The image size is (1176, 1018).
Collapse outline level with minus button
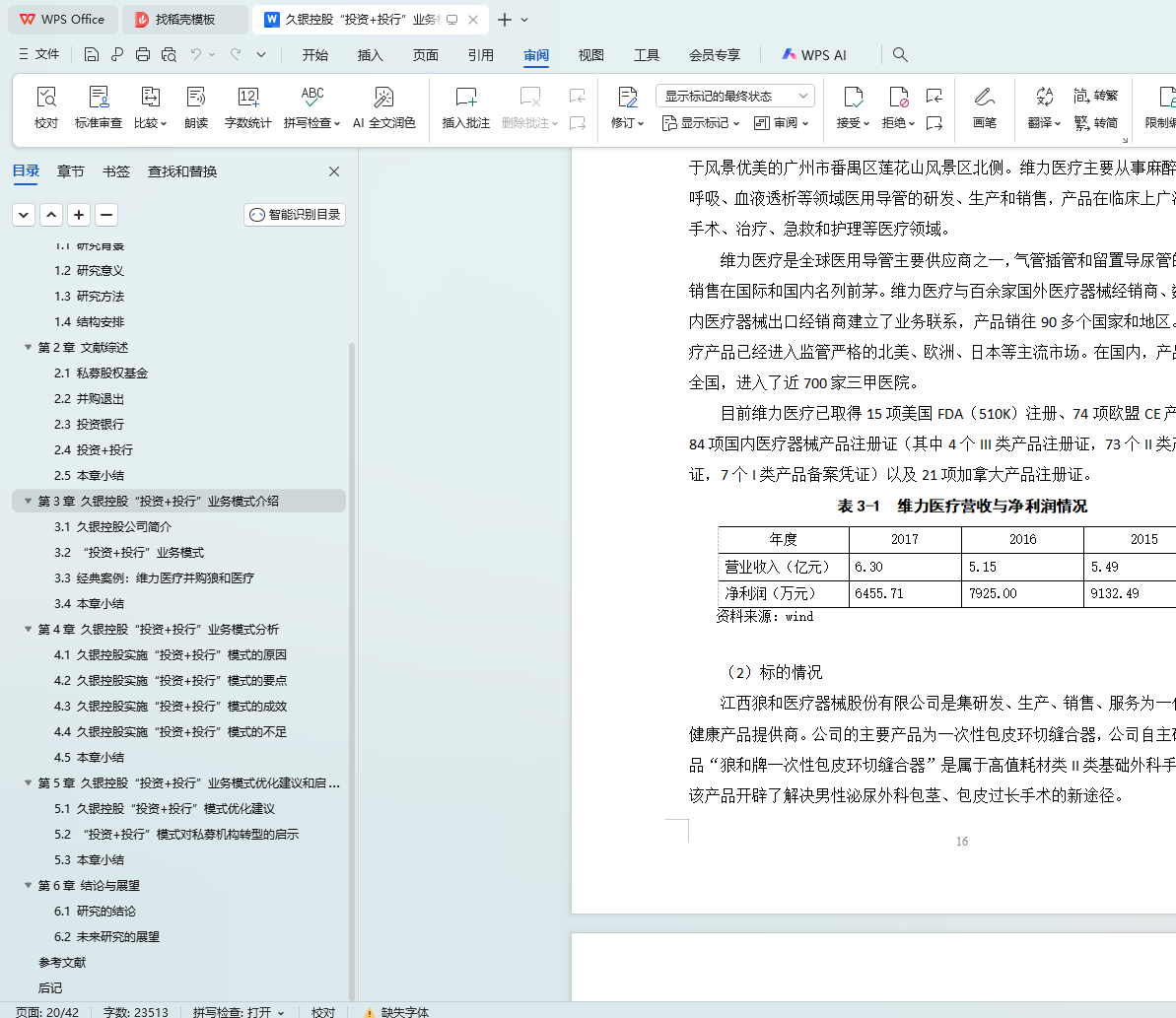[106, 215]
